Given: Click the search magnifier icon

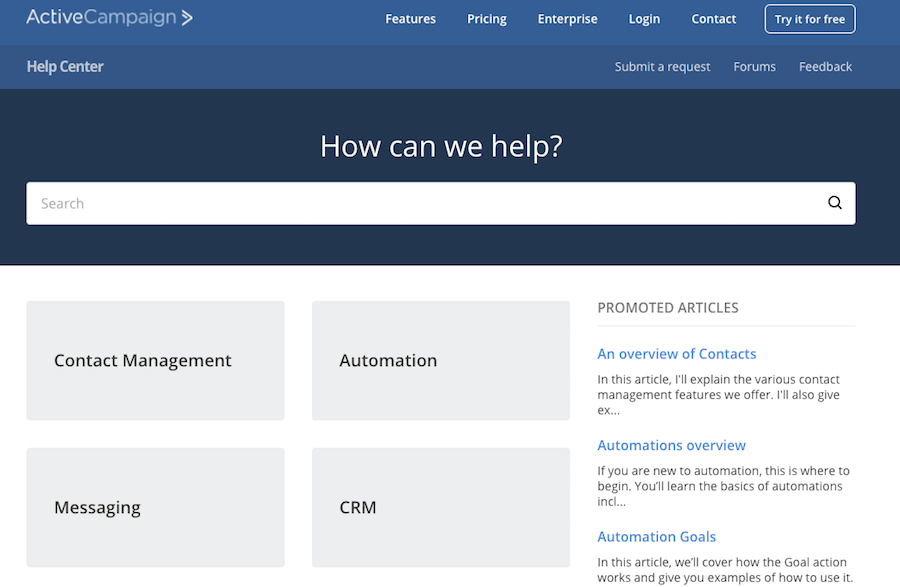Looking at the screenshot, I should [x=835, y=203].
